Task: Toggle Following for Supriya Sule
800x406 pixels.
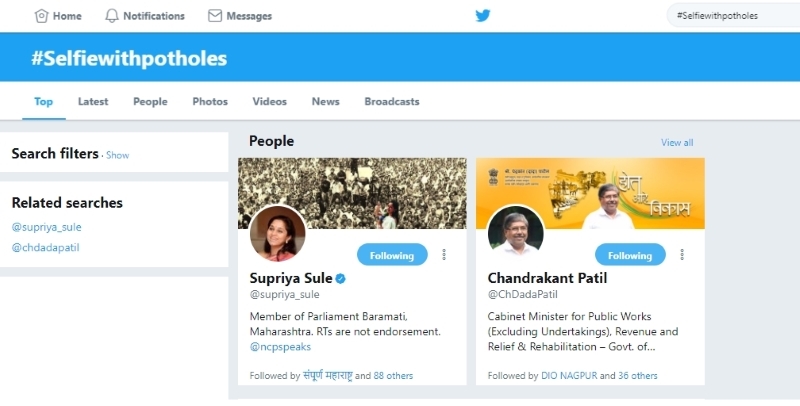Action: pos(392,255)
